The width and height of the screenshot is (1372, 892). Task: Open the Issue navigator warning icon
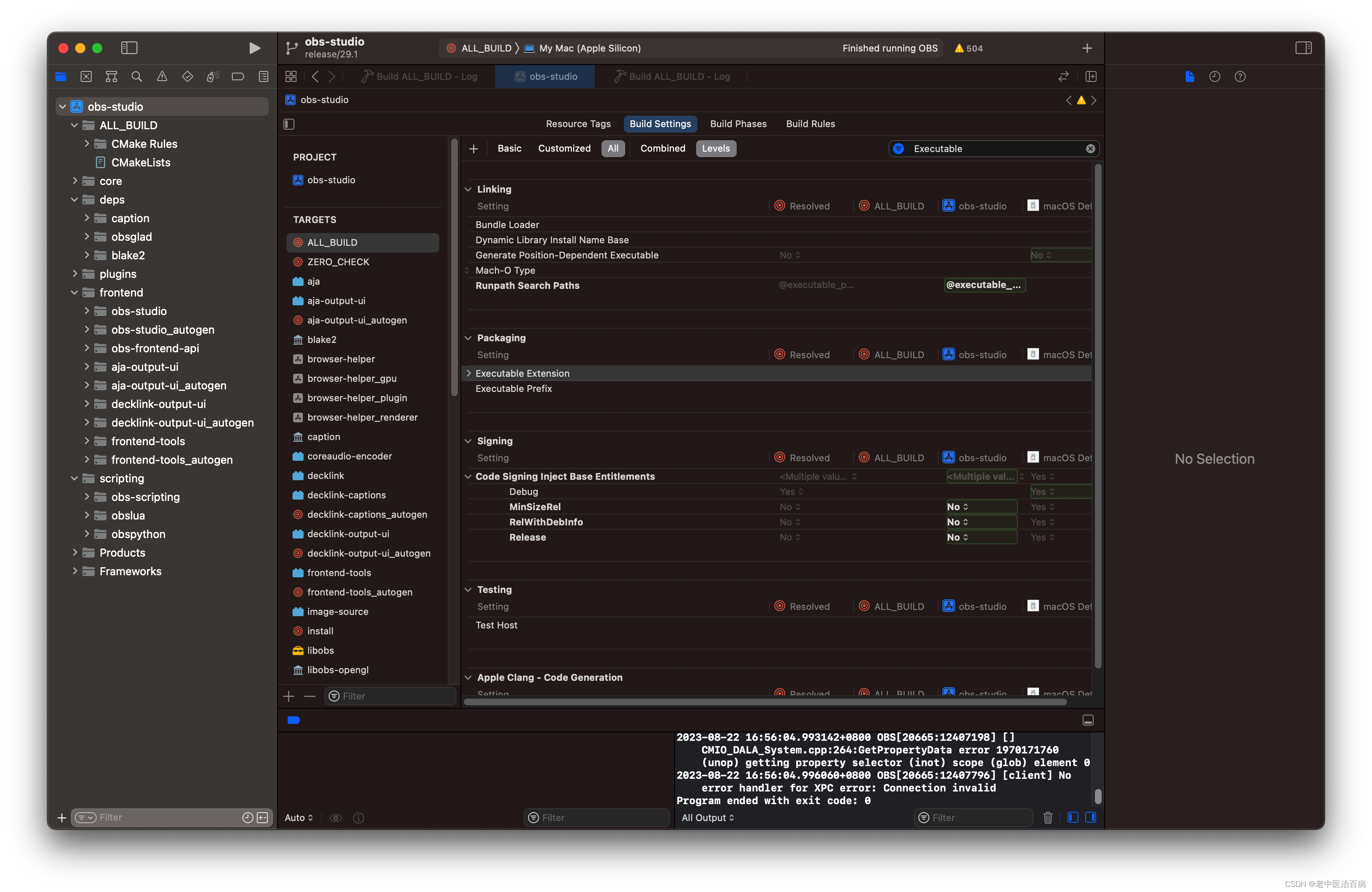coord(162,76)
